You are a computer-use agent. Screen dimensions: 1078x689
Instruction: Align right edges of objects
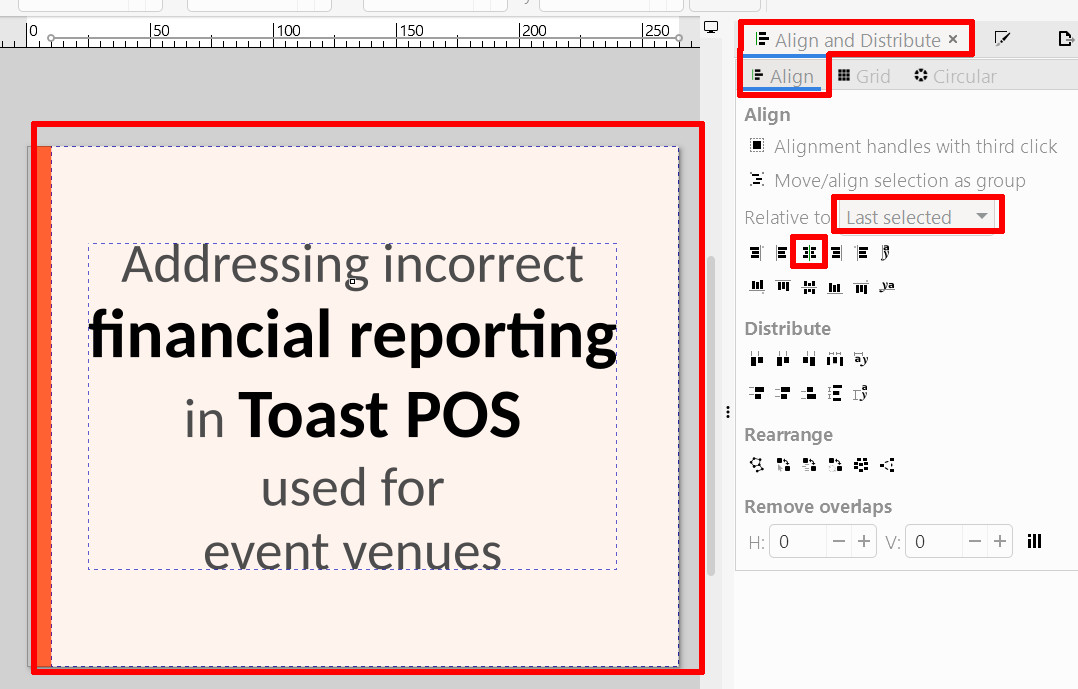[835, 253]
